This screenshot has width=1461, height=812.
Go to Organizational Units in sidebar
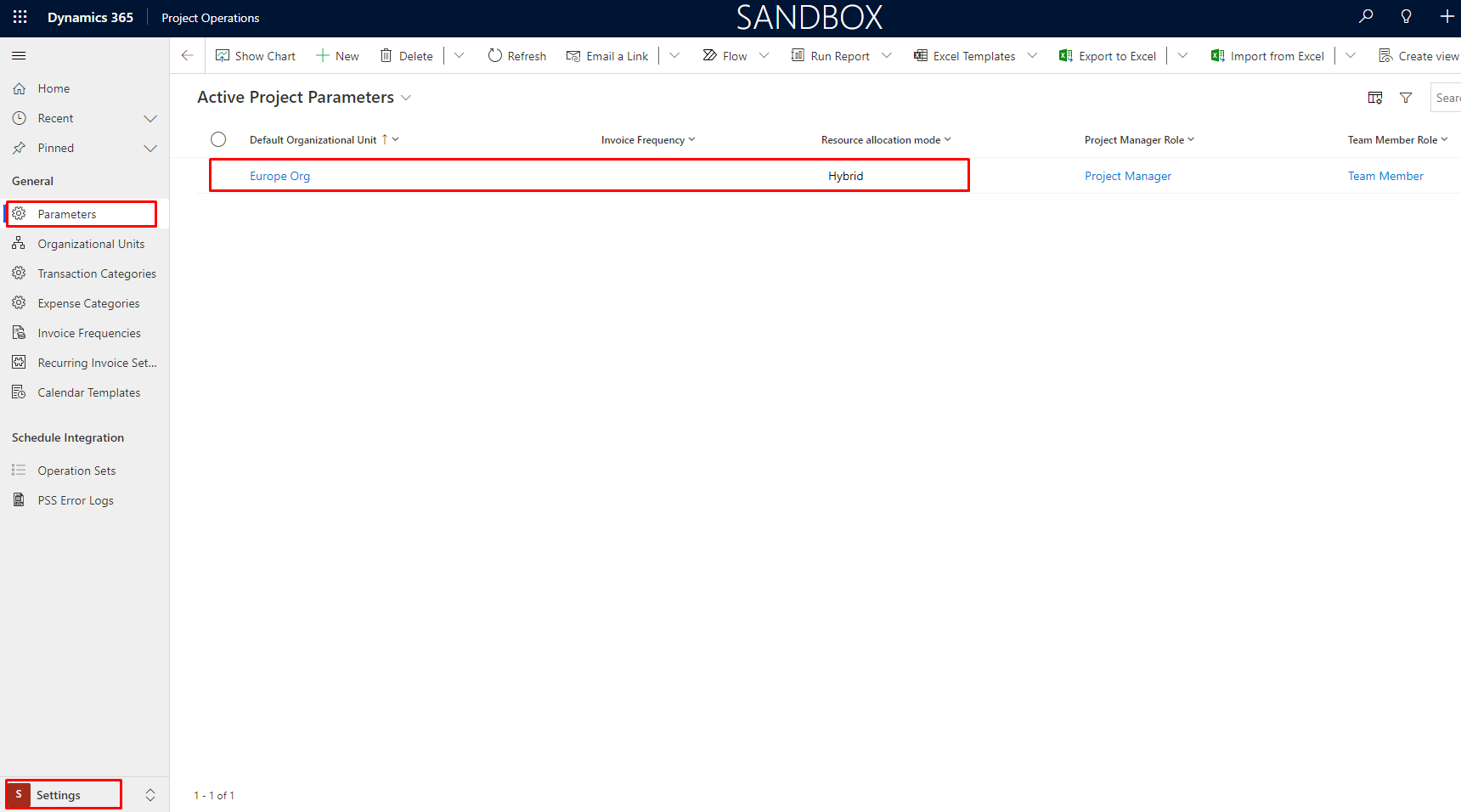point(91,245)
